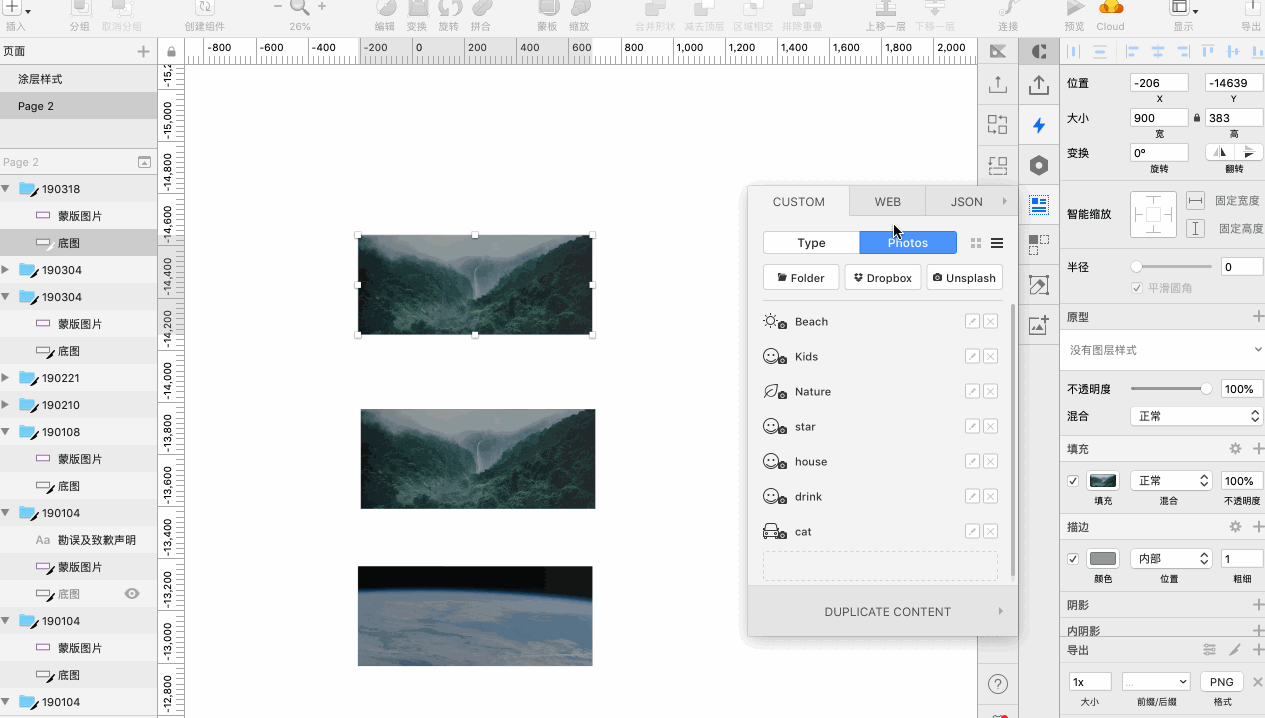The image size is (1265, 718).
Task: Remove the cat photo source with X
Action: (x=990, y=532)
